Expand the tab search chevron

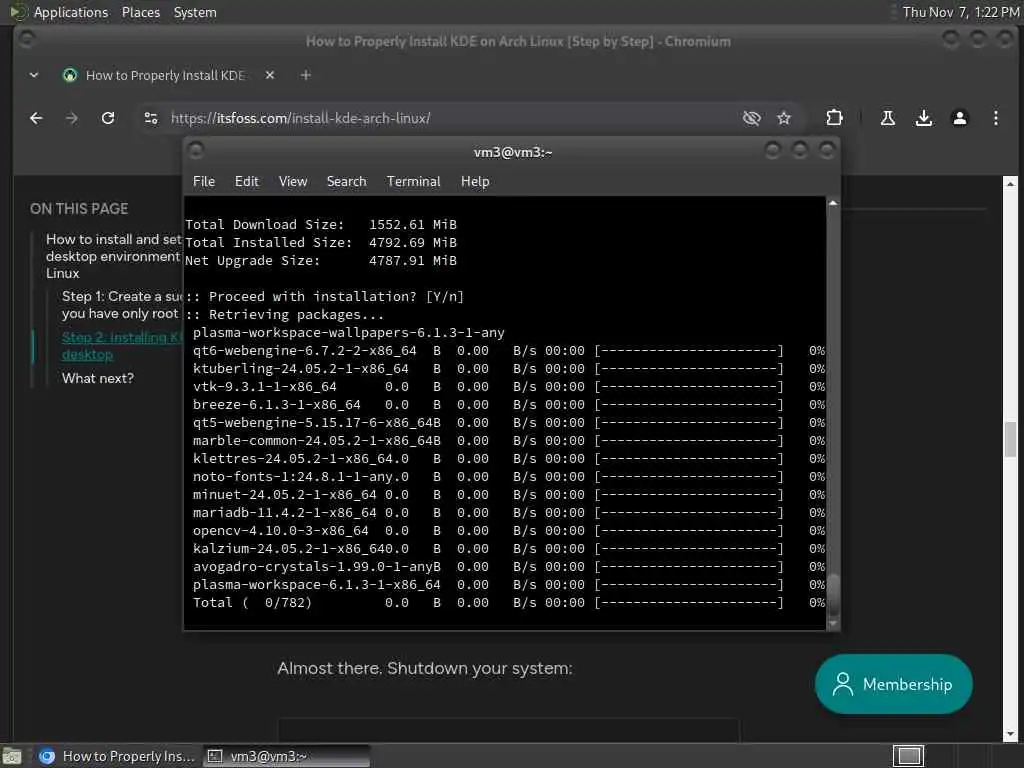click(x=34, y=75)
